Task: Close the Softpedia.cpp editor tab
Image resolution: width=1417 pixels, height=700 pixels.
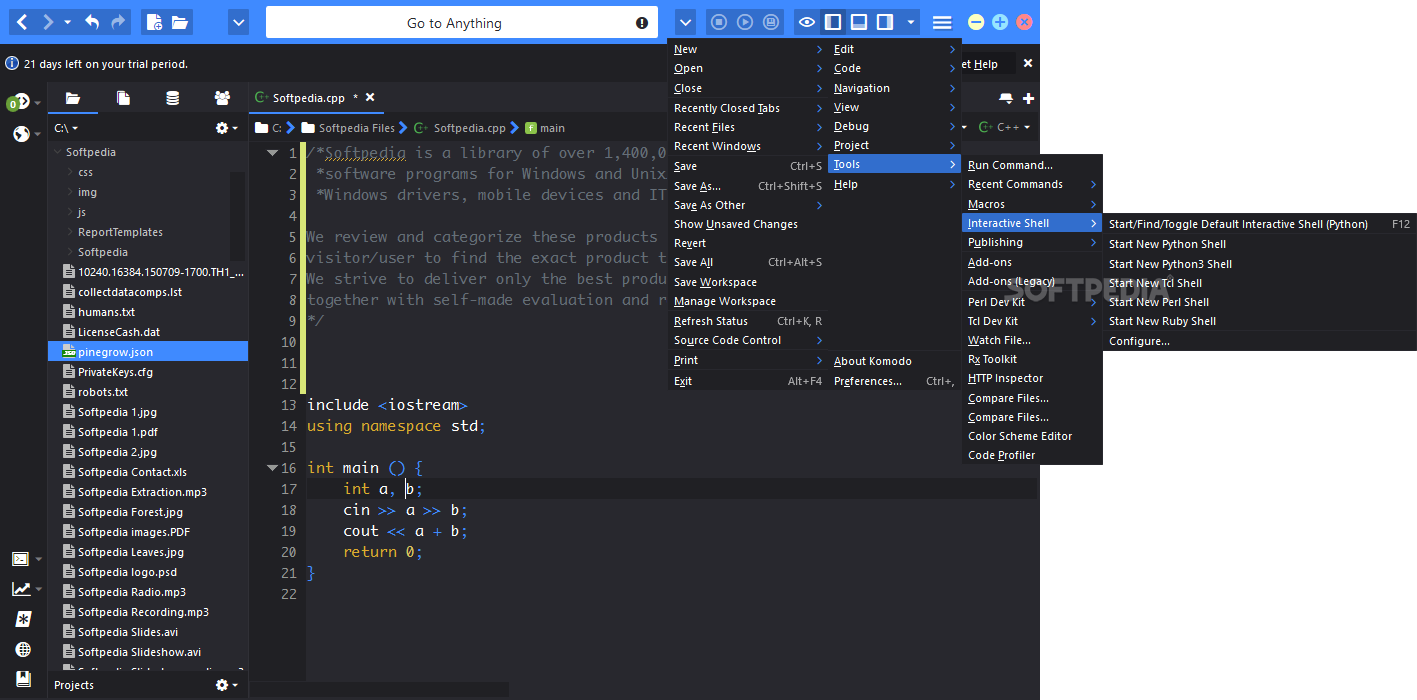Action: [370, 98]
